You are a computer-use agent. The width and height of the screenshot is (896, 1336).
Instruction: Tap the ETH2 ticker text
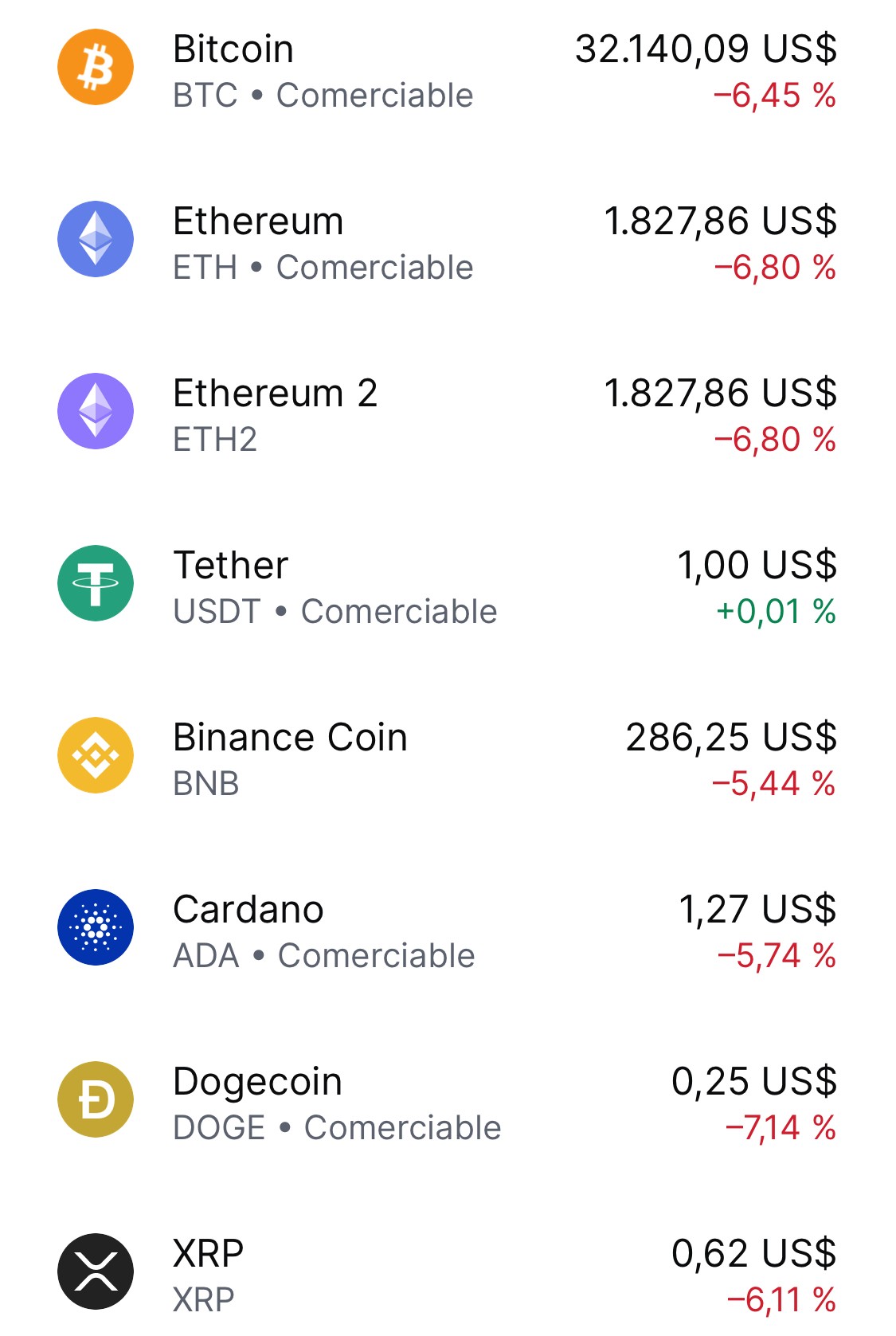[215, 440]
